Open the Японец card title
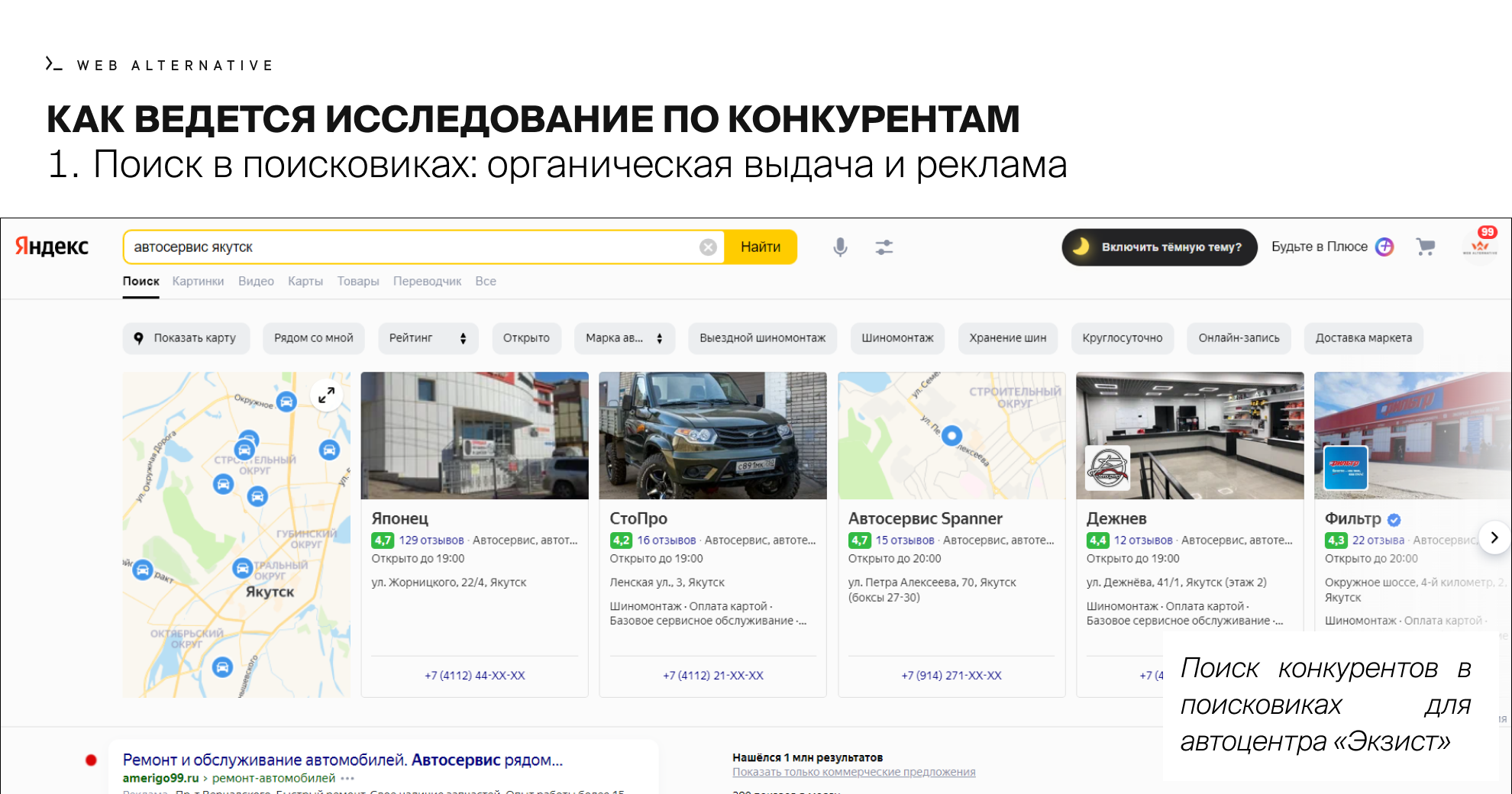 click(x=400, y=519)
